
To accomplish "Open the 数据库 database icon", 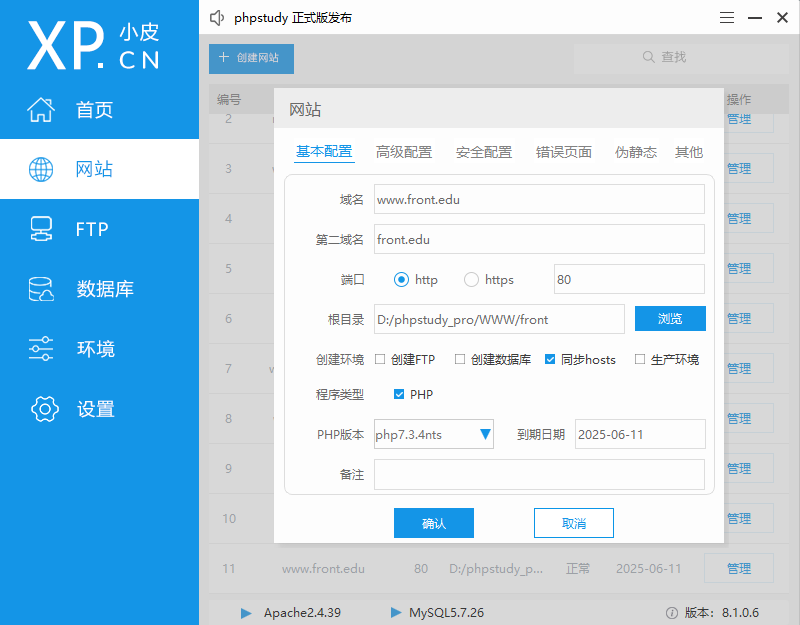I will (x=41, y=289).
